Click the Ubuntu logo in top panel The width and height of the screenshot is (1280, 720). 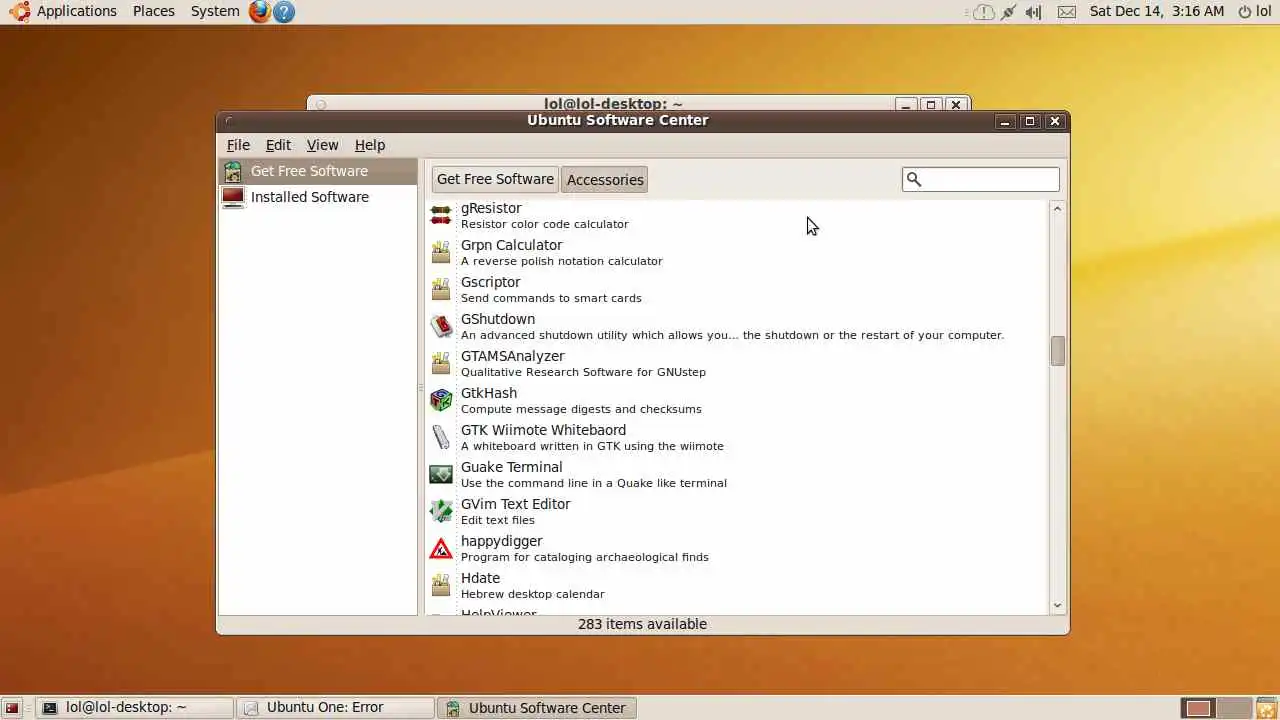tap(19, 11)
